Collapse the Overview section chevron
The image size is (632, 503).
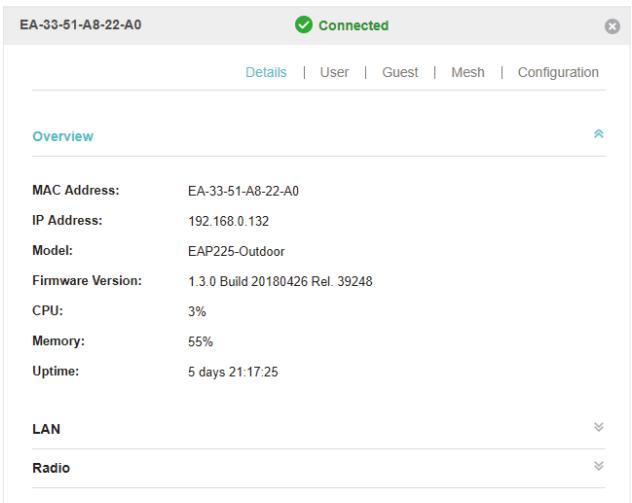point(599,134)
